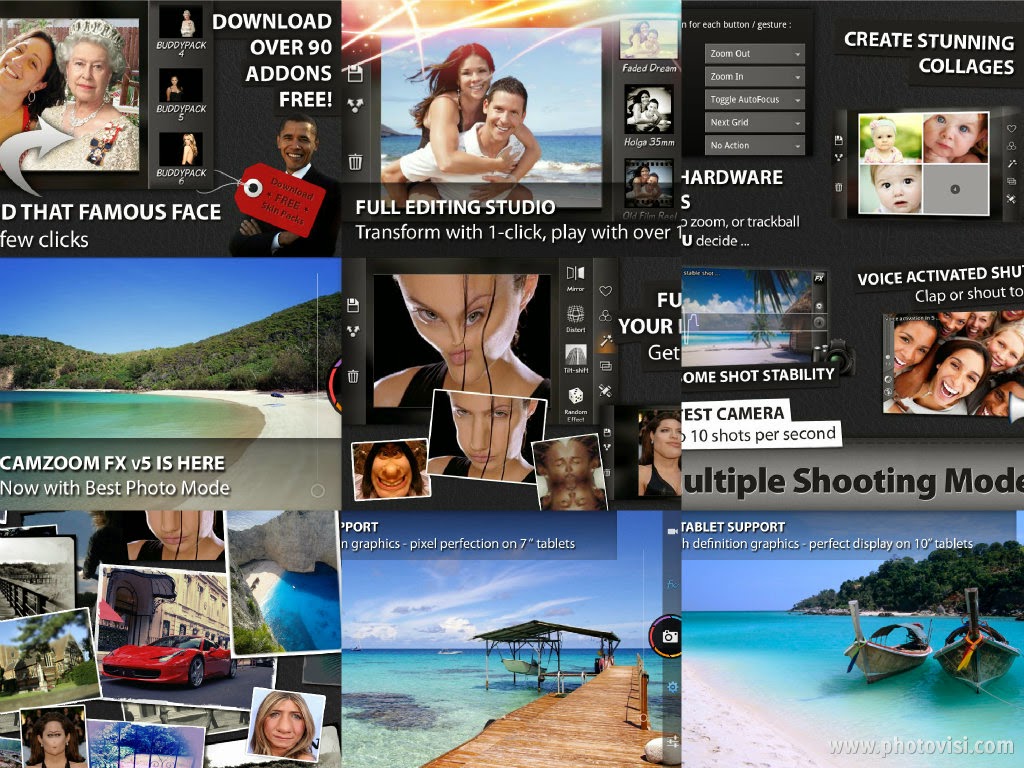Open settings via blue gear icon on pier photo
The height and width of the screenshot is (768, 1024).
672,686
